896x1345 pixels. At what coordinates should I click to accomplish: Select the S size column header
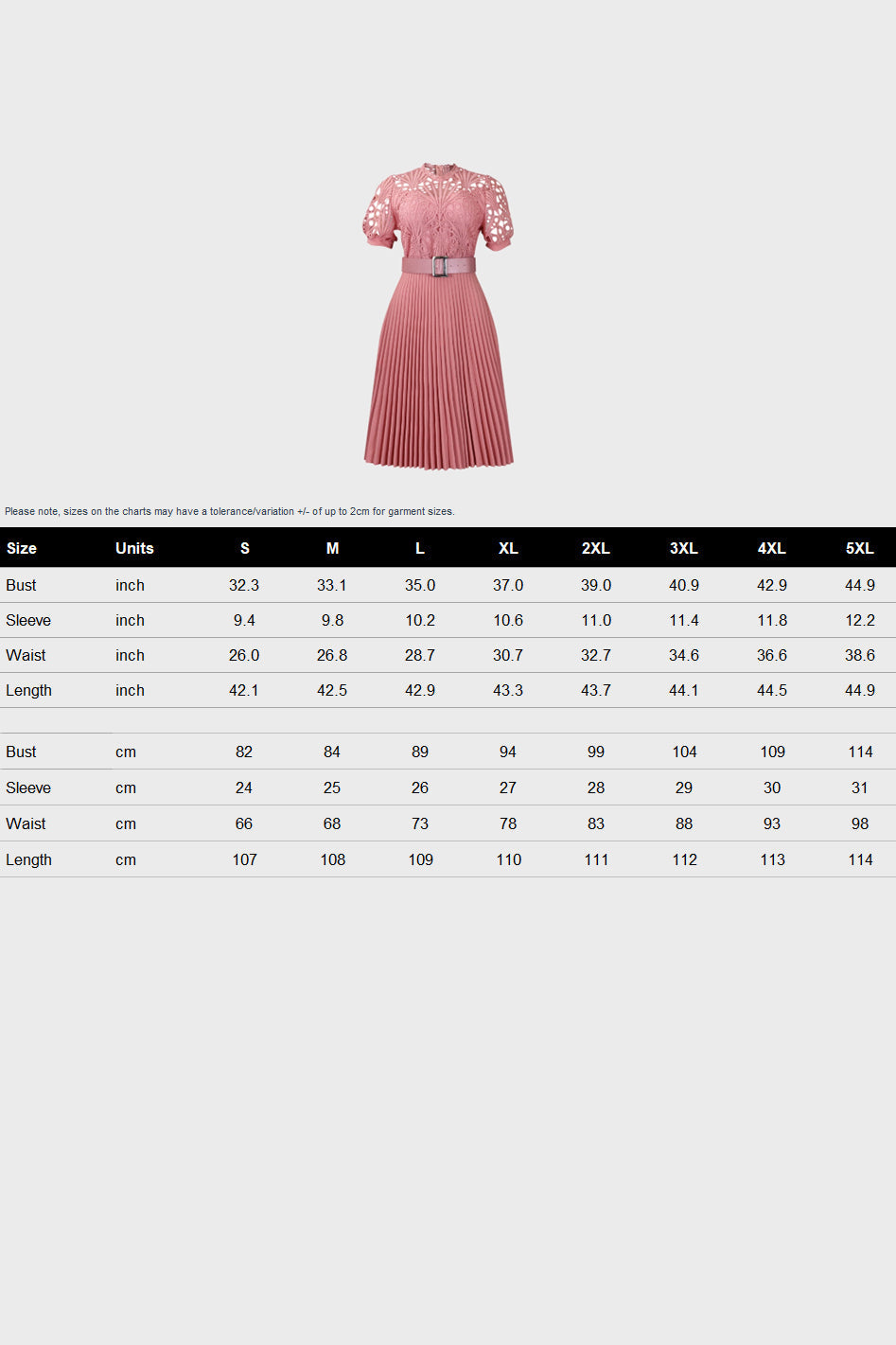pos(244,548)
